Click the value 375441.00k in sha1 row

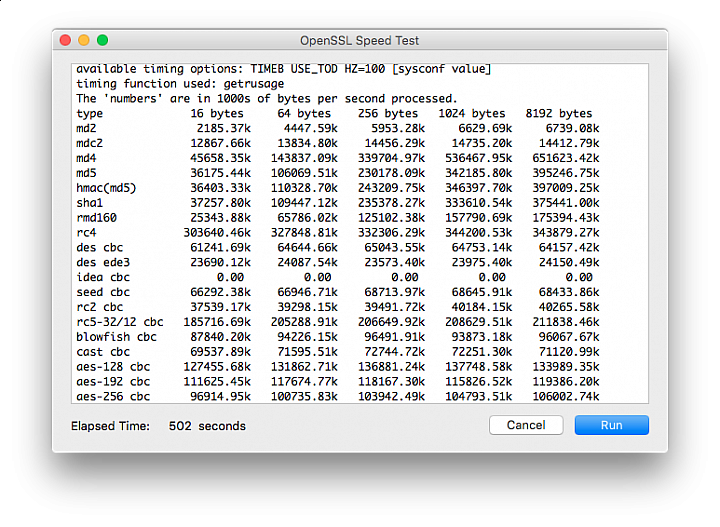point(566,203)
